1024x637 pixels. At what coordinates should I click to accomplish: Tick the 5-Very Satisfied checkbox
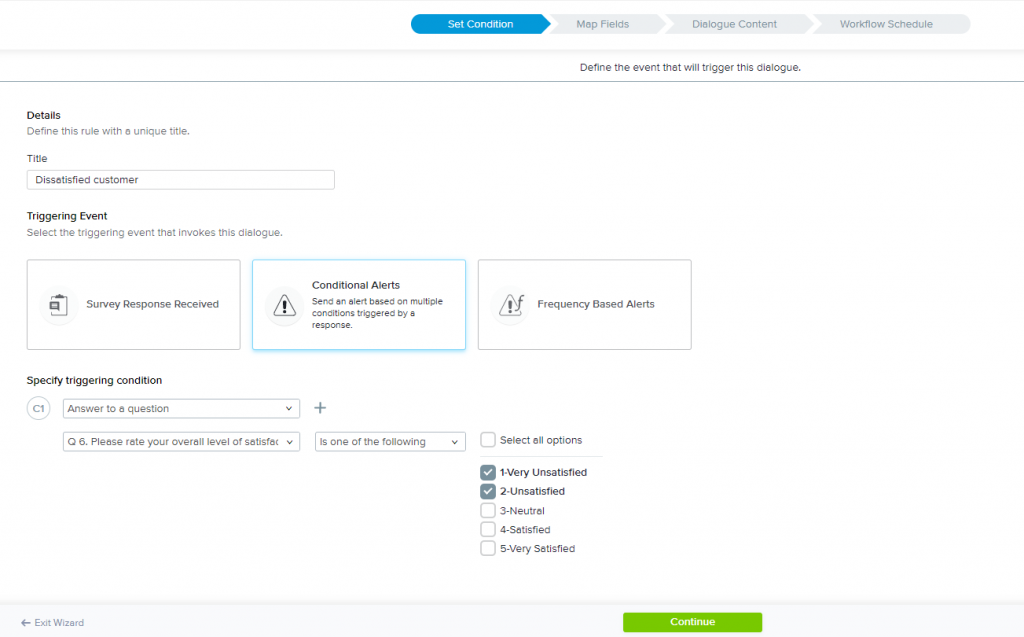click(488, 548)
